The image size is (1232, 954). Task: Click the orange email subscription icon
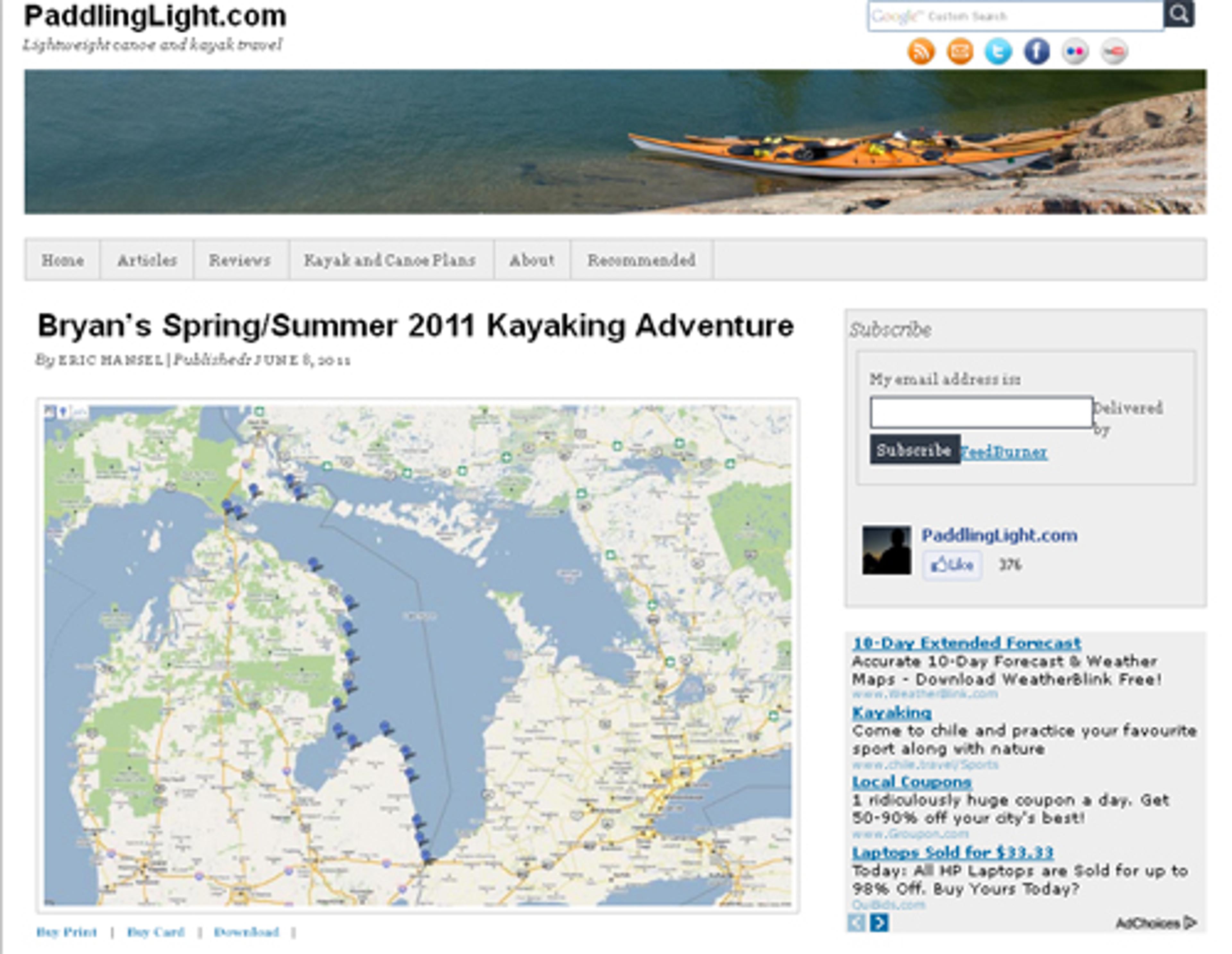pos(960,52)
